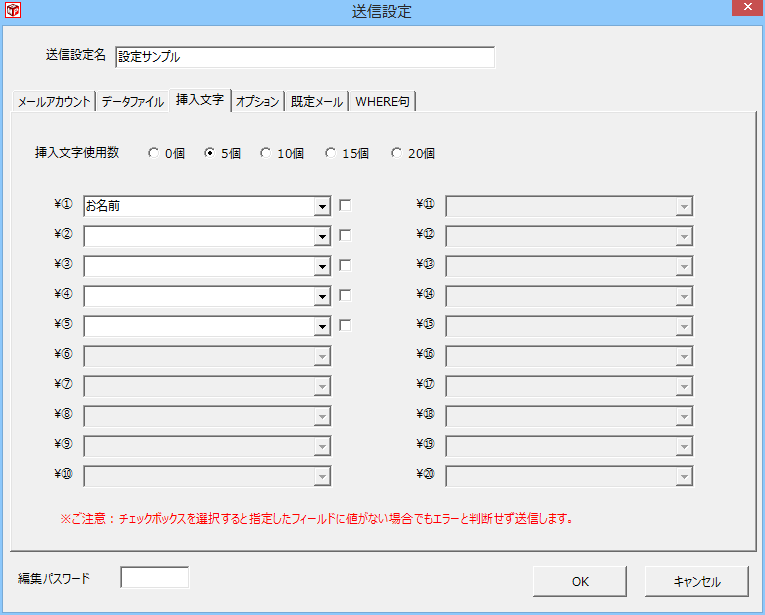
Task: Switch to the WHERE句 tab
Action: pyautogui.click(x=382, y=101)
